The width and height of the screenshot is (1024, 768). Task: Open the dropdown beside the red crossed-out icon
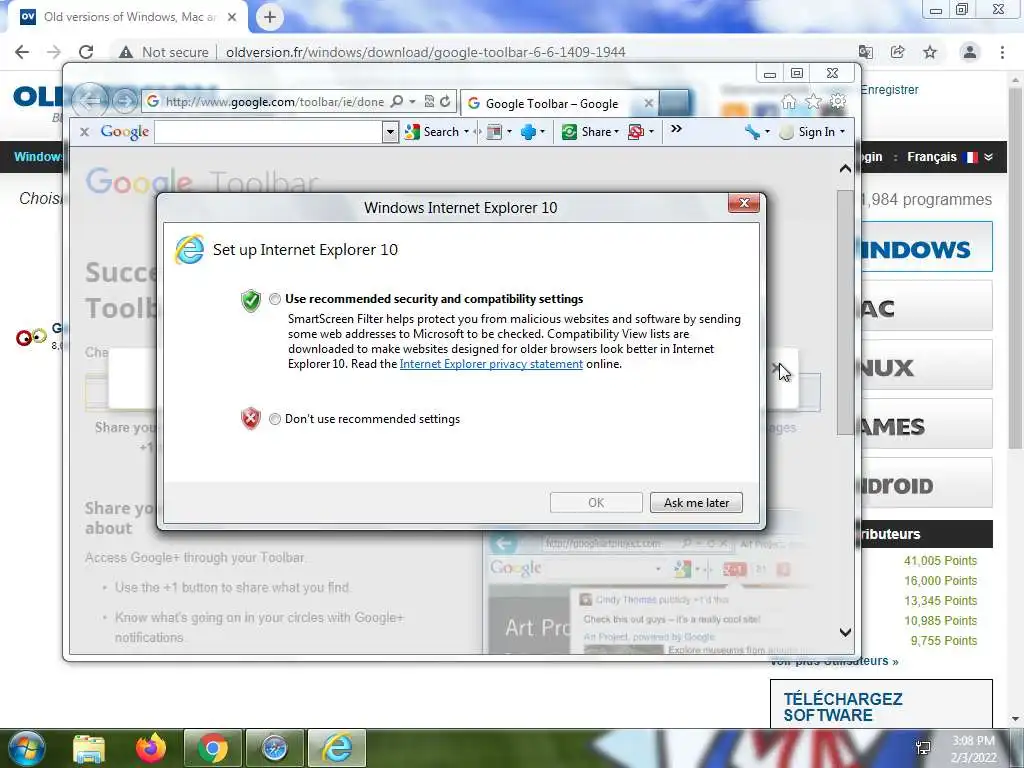(651, 132)
